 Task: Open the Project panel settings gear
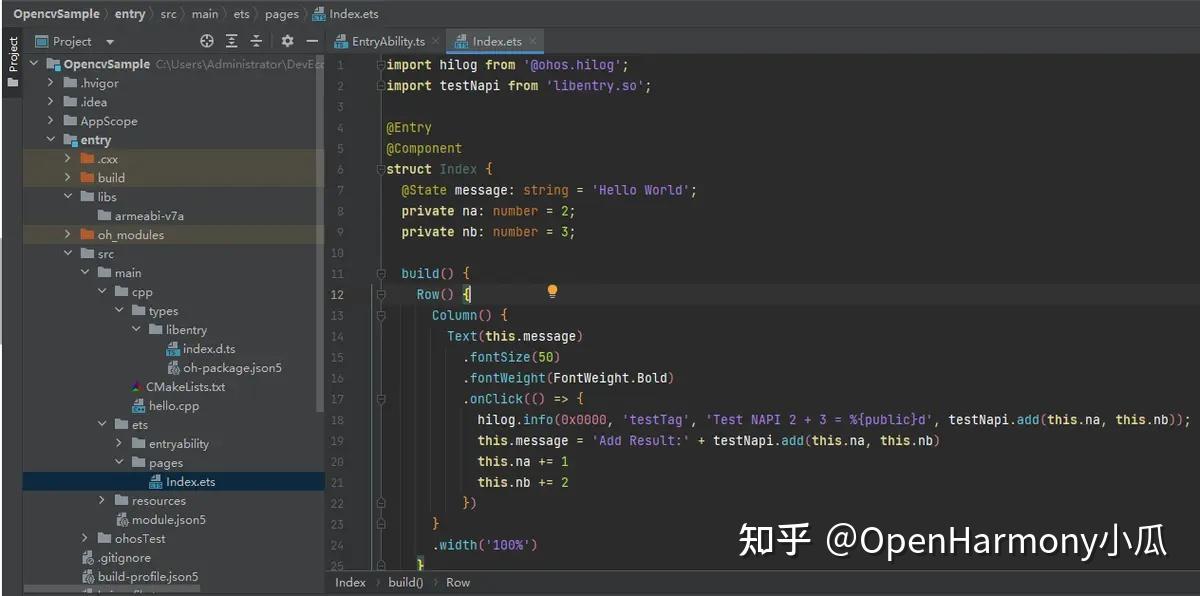[286, 41]
